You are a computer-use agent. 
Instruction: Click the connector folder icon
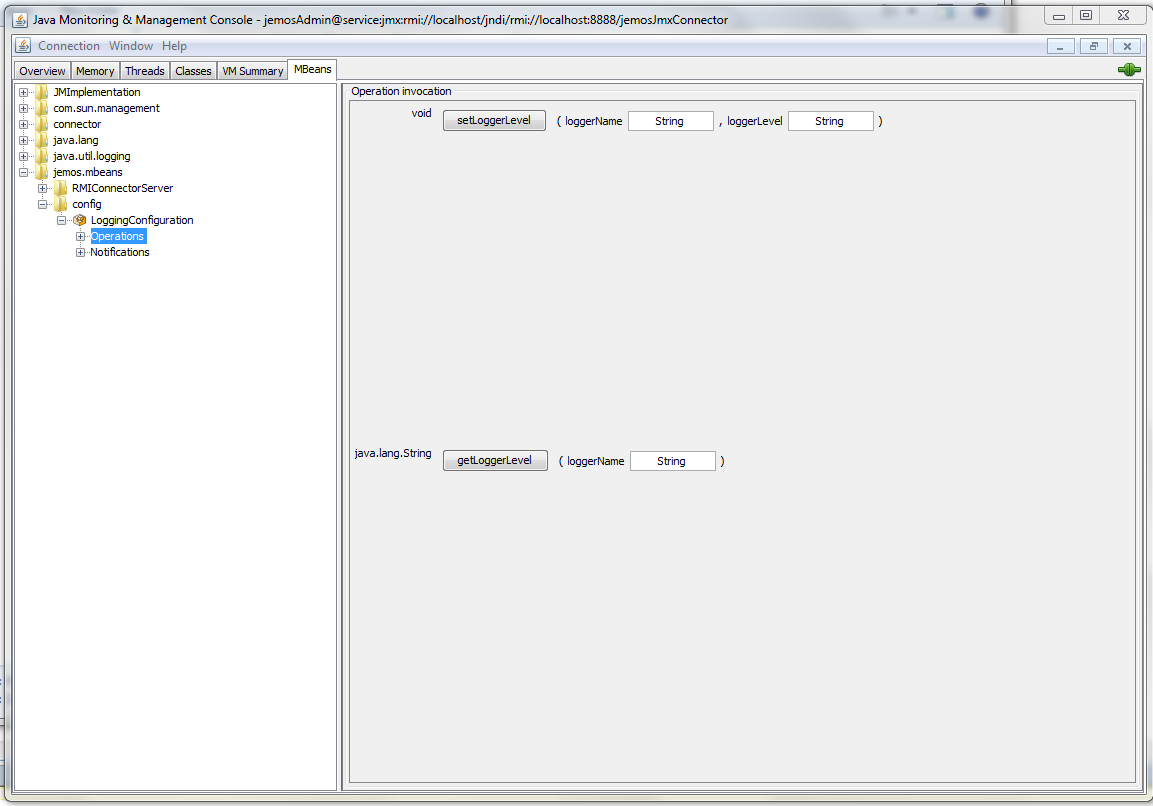[x=42, y=124]
